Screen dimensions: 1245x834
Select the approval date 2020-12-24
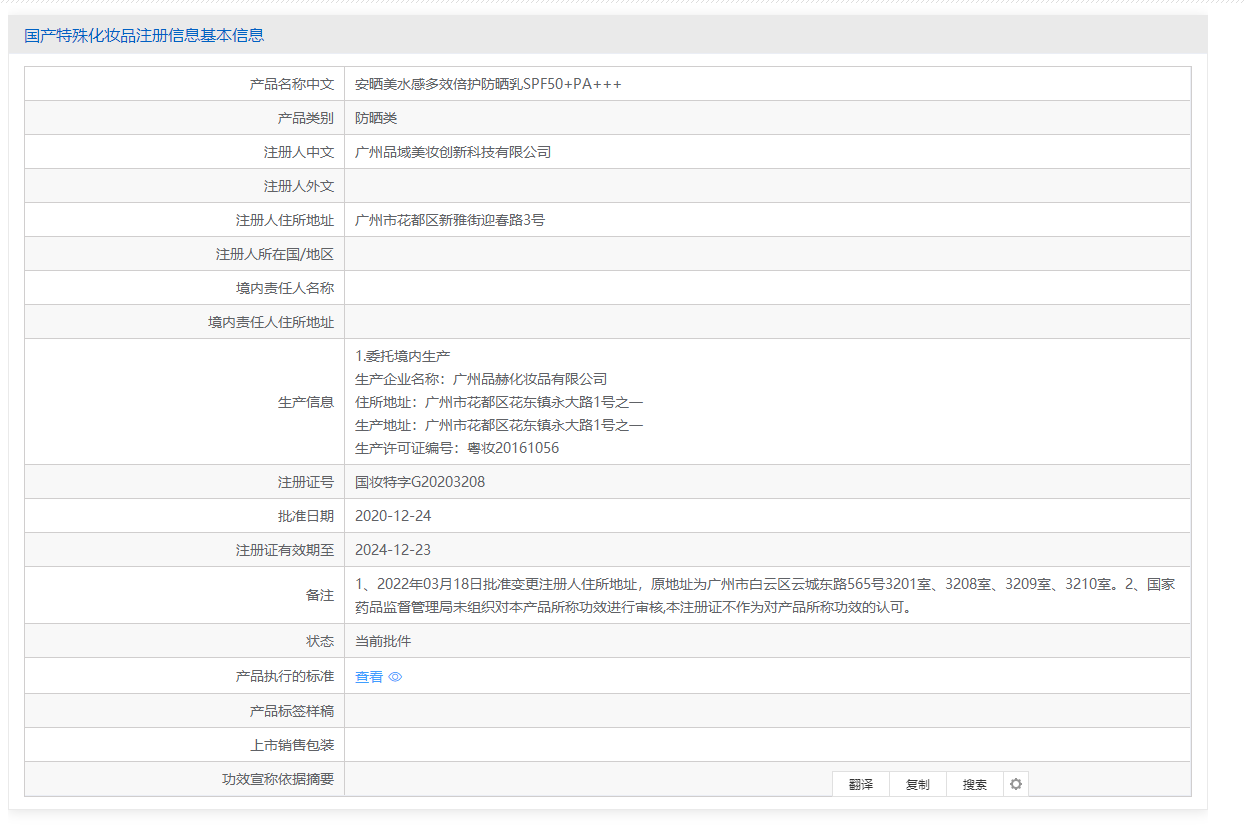(393, 516)
